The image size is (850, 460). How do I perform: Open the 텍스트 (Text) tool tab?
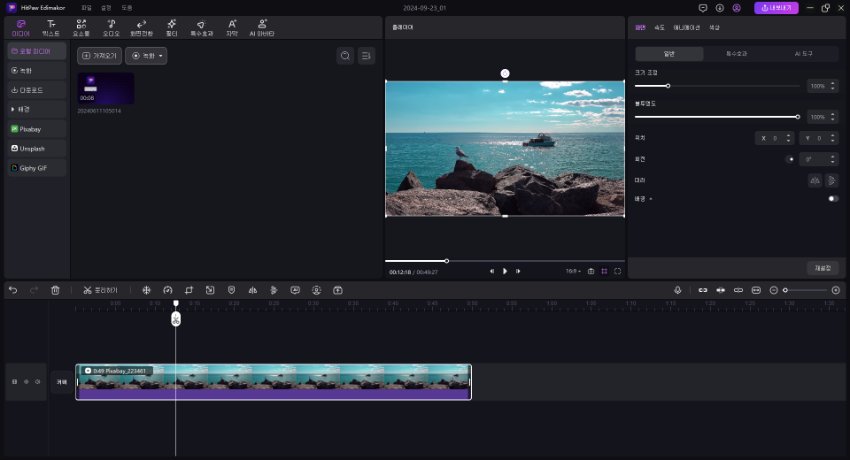click(x=50, y=27)
